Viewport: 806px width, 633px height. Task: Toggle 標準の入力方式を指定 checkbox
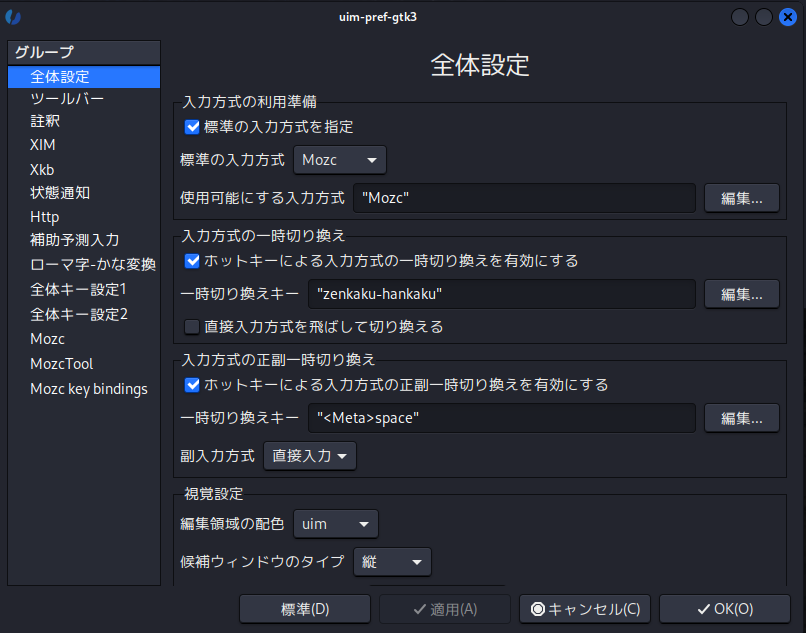(x=192, y=126)
